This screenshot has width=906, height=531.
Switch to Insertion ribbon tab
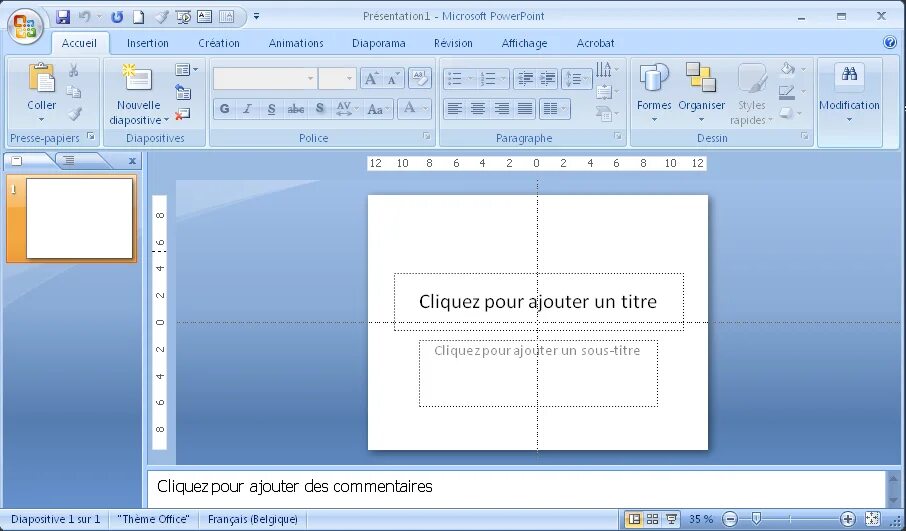148,43
